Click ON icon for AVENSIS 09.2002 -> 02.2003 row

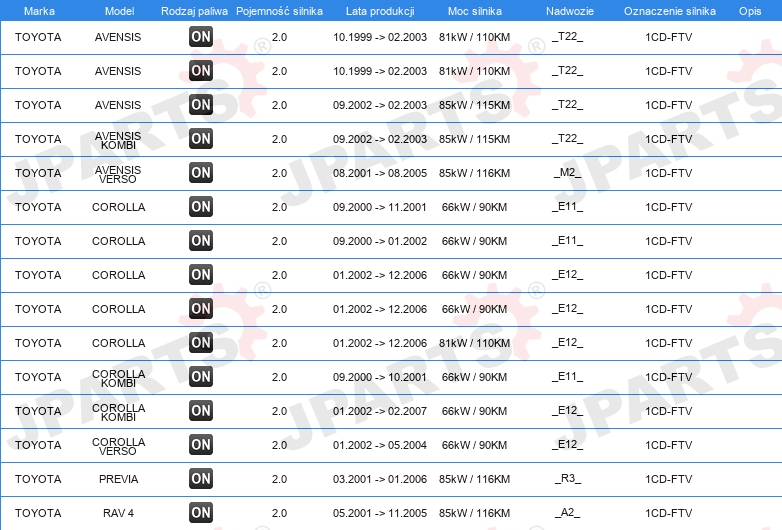[x=201, y=105]
